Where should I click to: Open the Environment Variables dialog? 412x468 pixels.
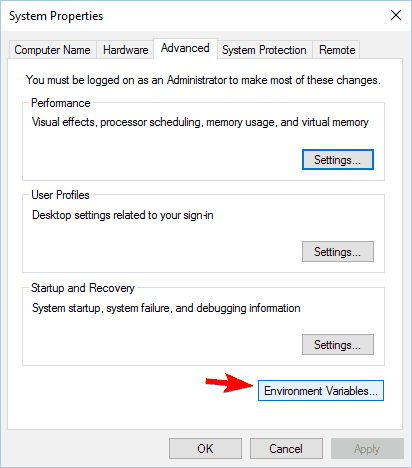point(321,390)
